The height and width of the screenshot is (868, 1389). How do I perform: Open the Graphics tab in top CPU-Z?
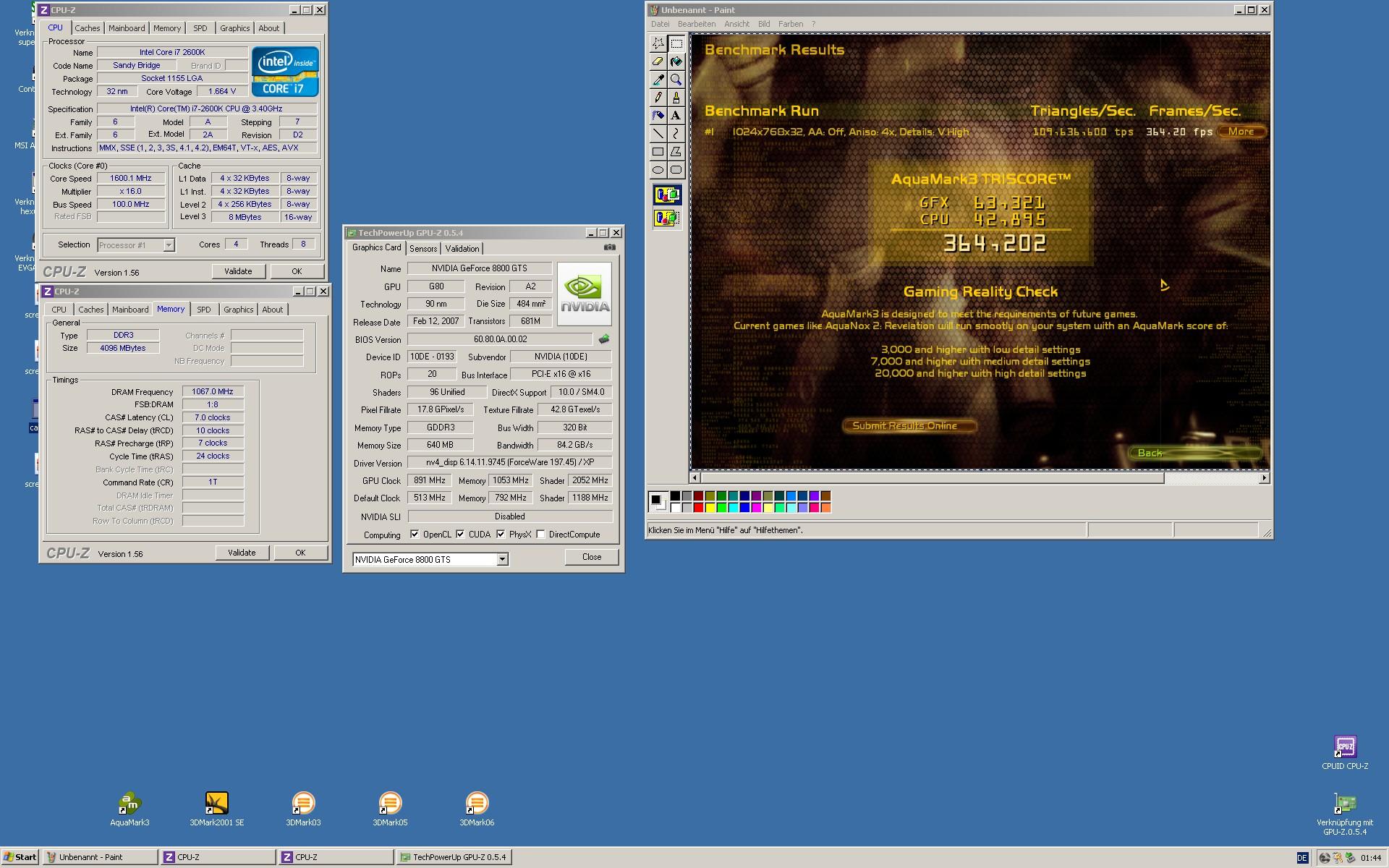pyautogui.click(x=235, y=28)
